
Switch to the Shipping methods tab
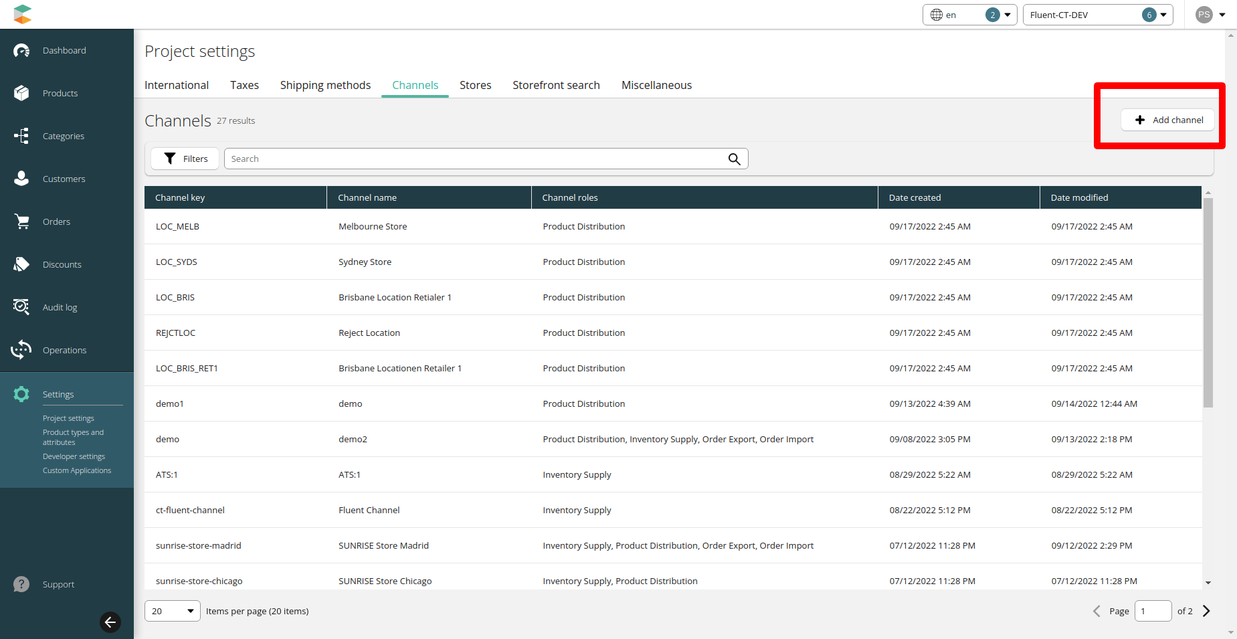(x=325, y=85)
